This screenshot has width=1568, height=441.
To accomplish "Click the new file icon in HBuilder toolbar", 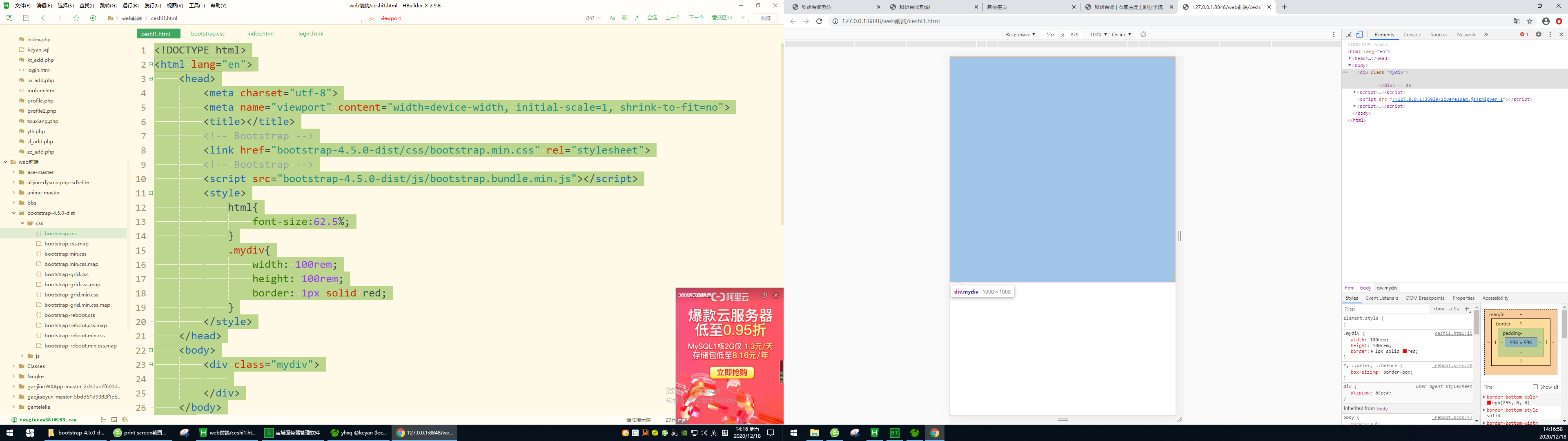I will (9, 18).
